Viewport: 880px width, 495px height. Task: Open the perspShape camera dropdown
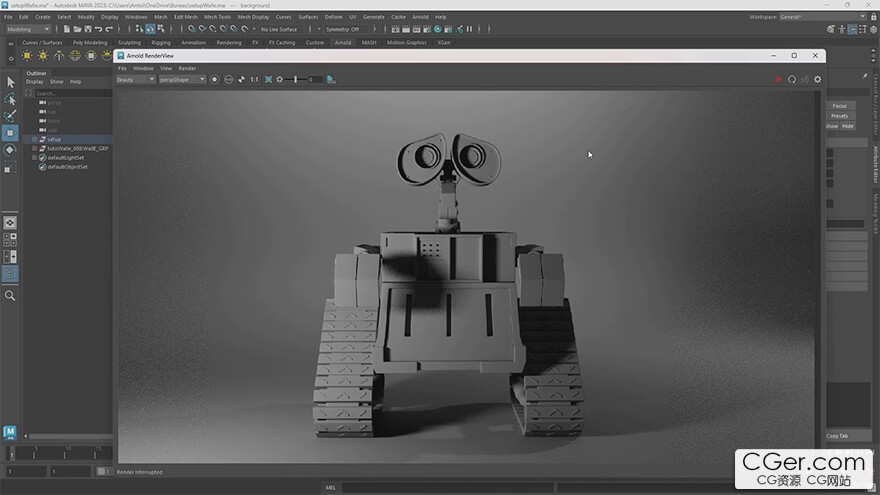coord(182,80)
